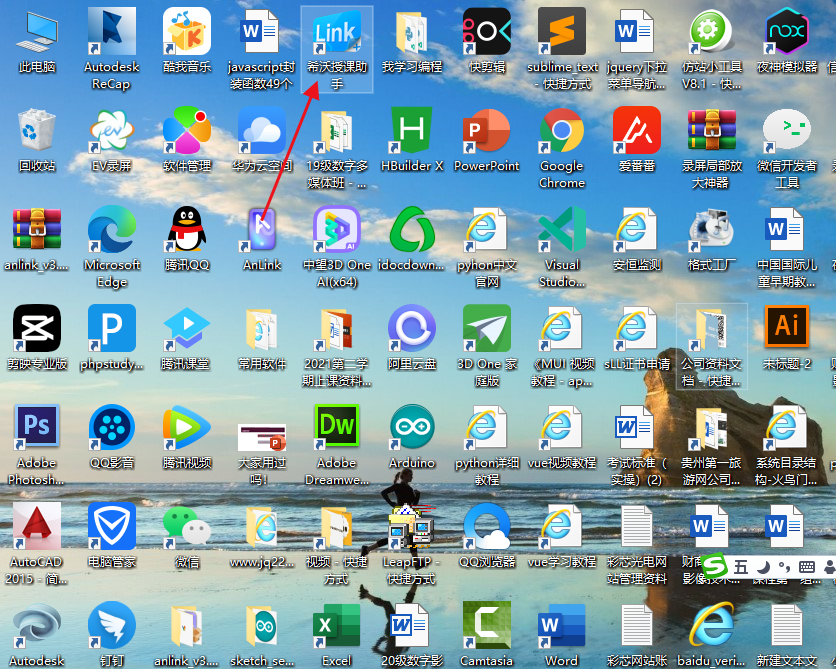Click the 酷我音乐 icon

pos(187,33)
